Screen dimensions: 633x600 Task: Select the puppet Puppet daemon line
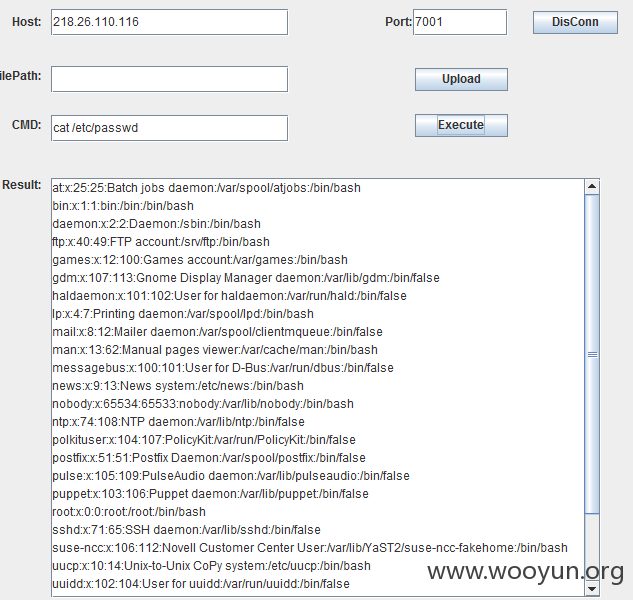(x=210, y=494)
